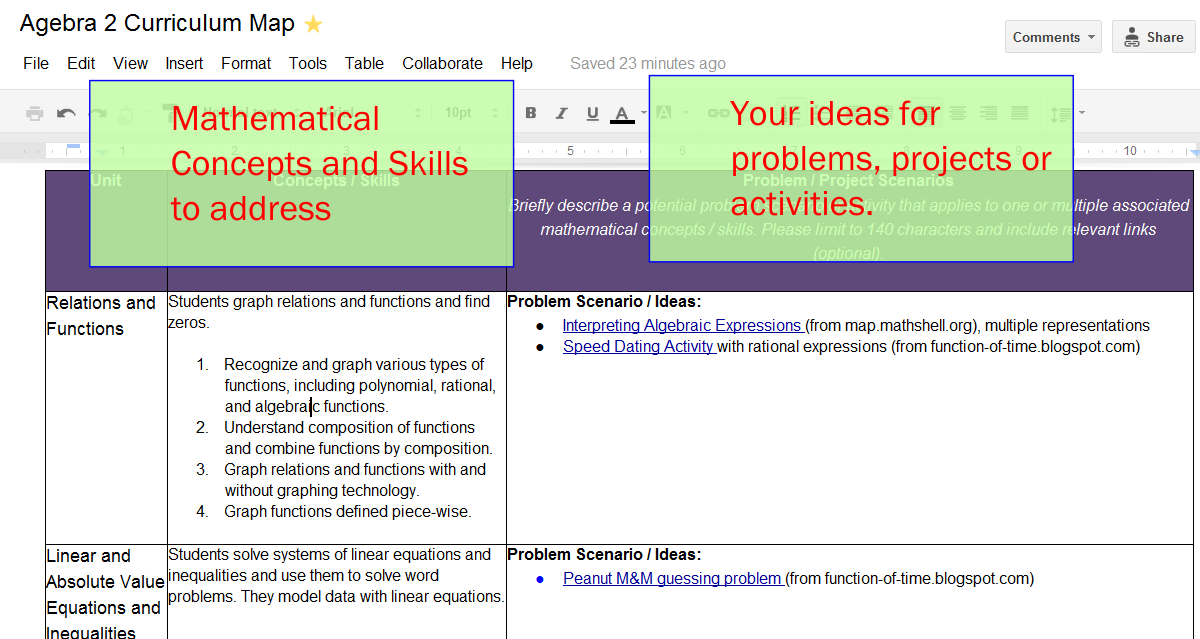Image resolution: width=1200 pixels, height=639 pixels.
Task: Click the Print icon in toolbar
Action: 35,114
